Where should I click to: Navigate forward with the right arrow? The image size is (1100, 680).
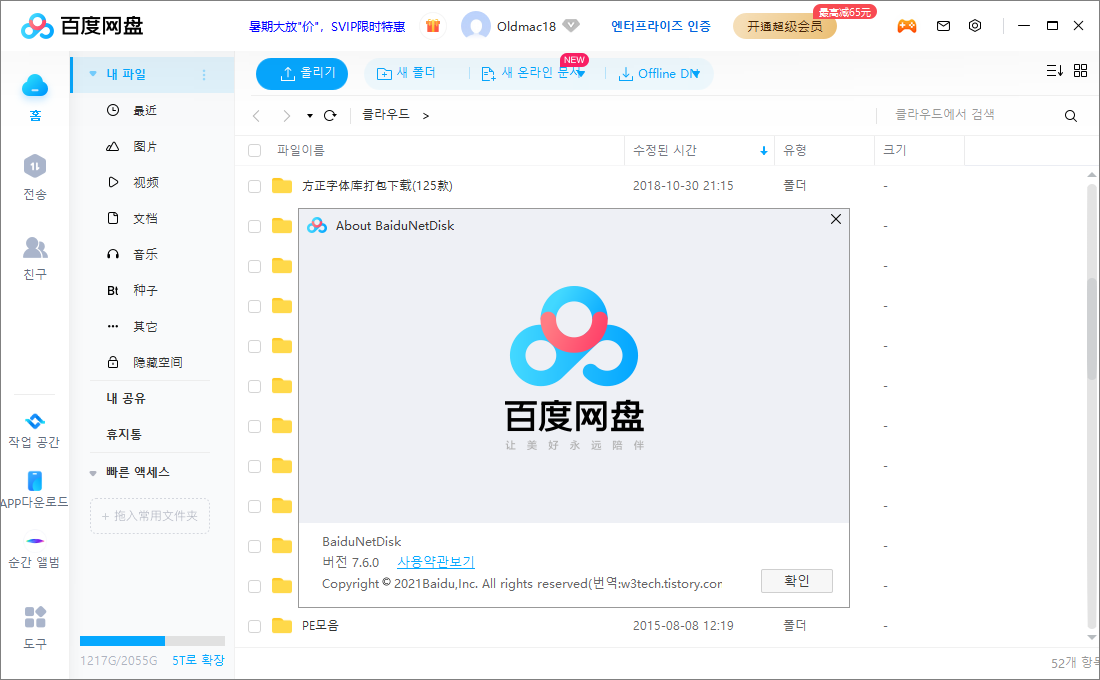click(286, 116)
